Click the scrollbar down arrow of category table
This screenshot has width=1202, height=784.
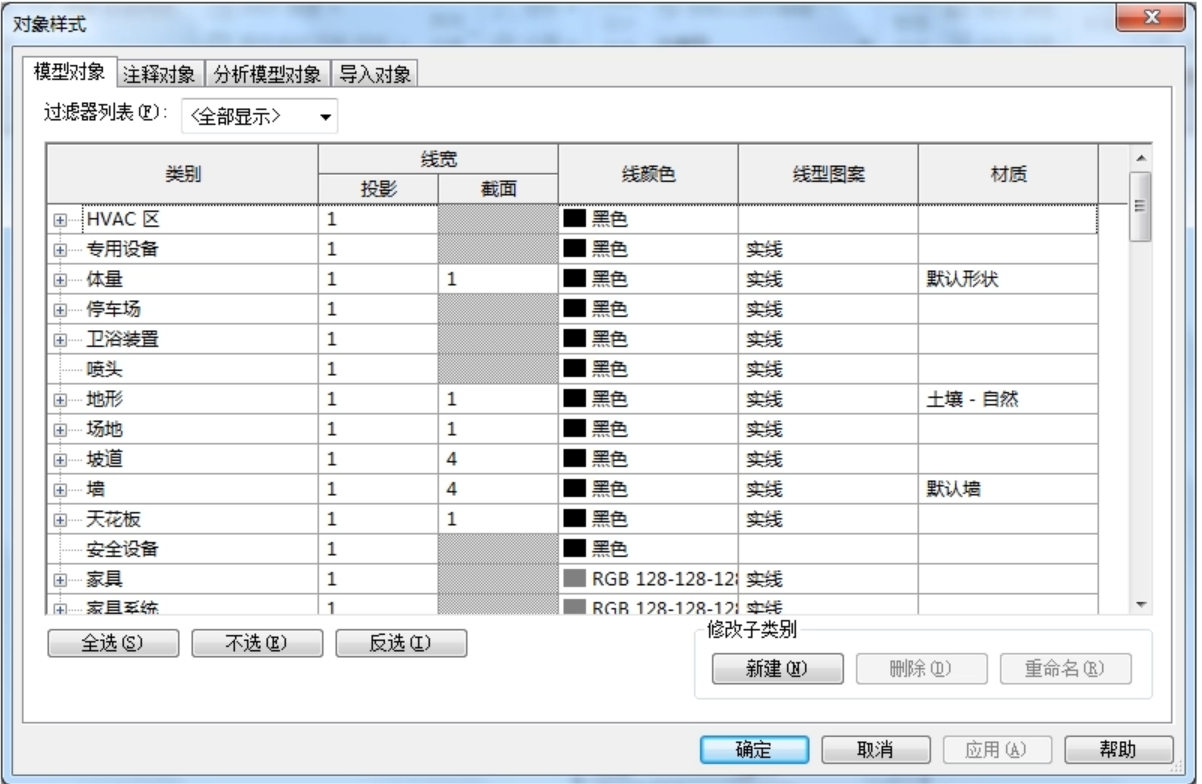[1141, 603]
